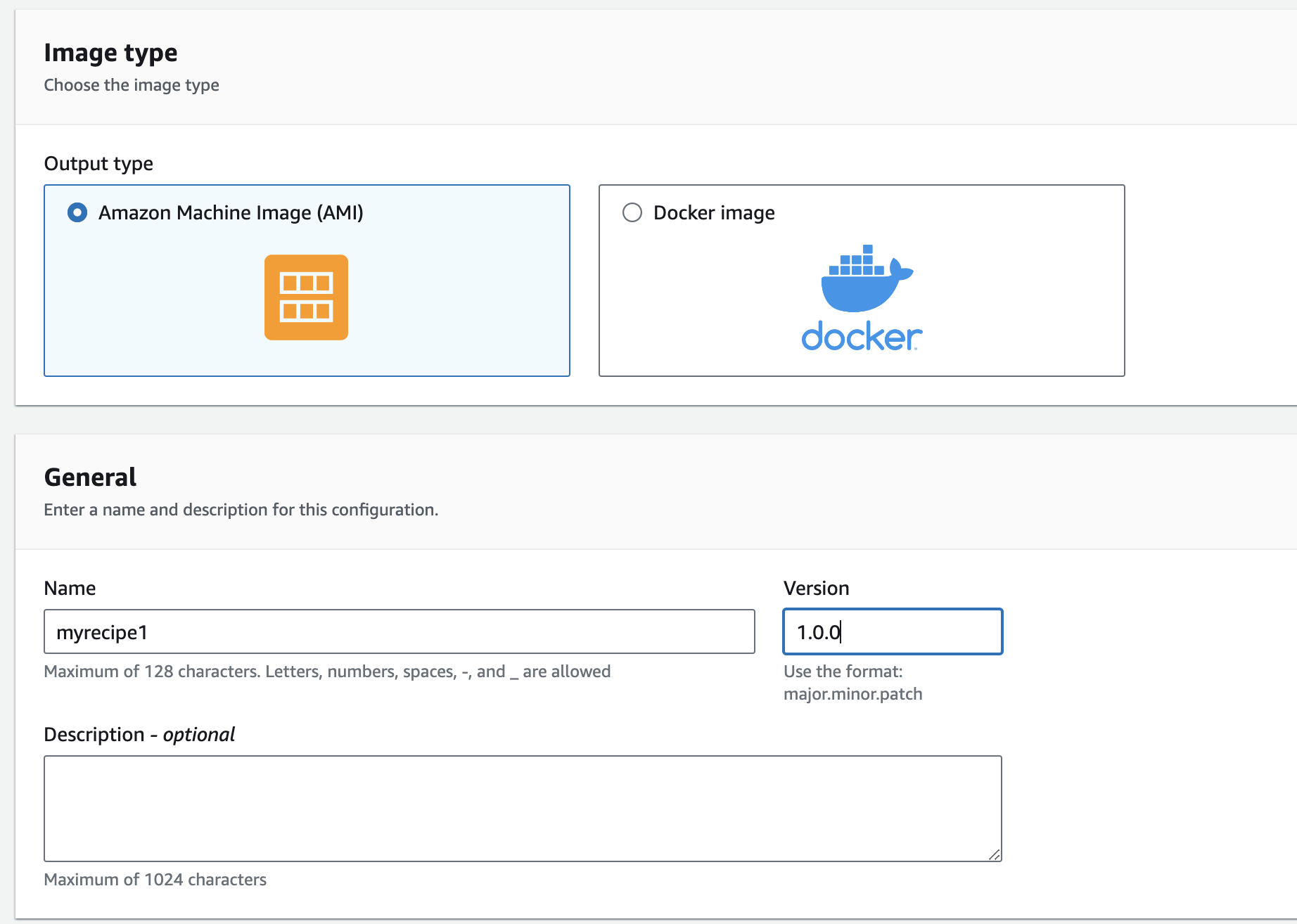This screenshot has width=1297, height=924.
Task: Click the "Output type" label
Action: [98, 164]
